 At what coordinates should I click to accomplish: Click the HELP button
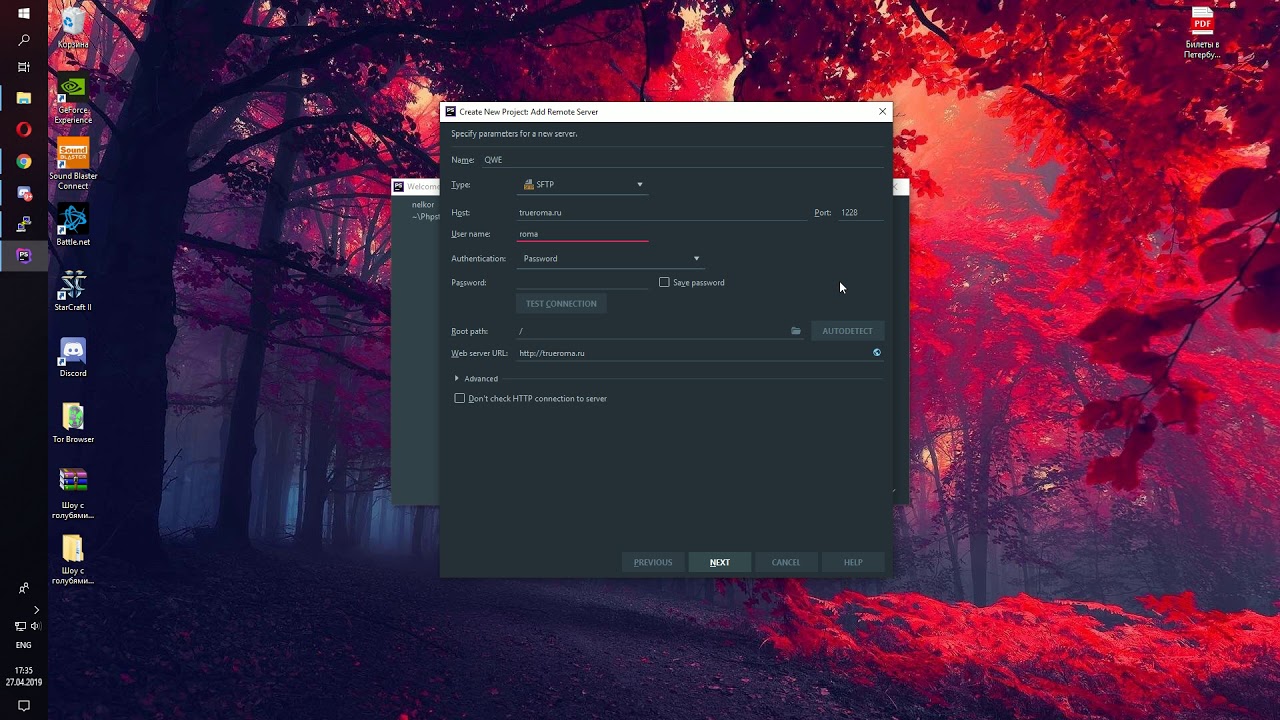tap(853, 562)
